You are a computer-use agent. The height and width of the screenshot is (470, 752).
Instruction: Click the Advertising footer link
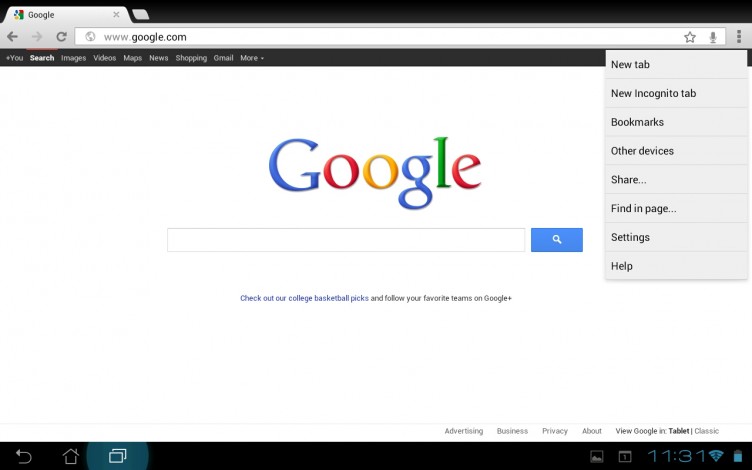[464, 431]
